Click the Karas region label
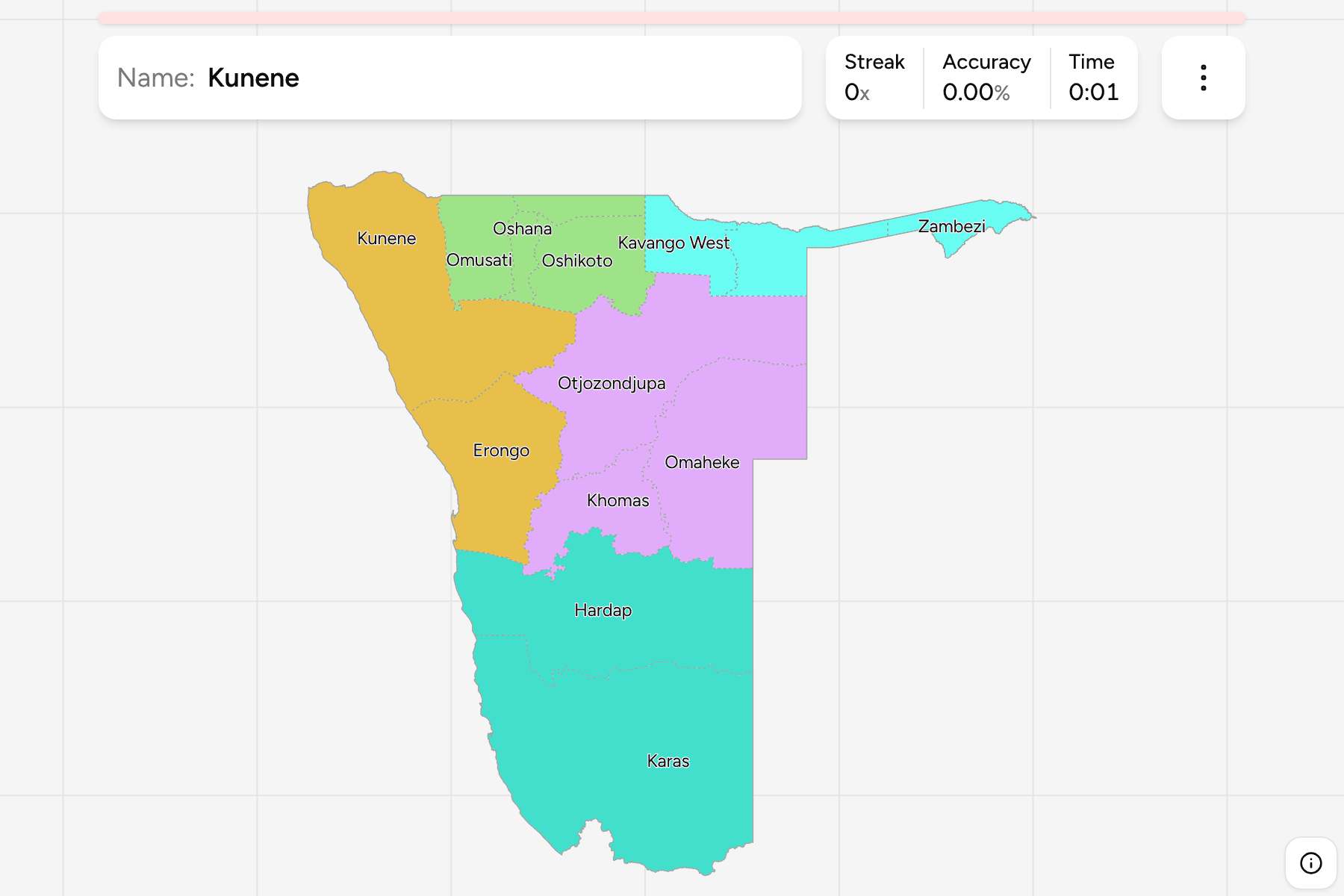 tap(668, 761)
